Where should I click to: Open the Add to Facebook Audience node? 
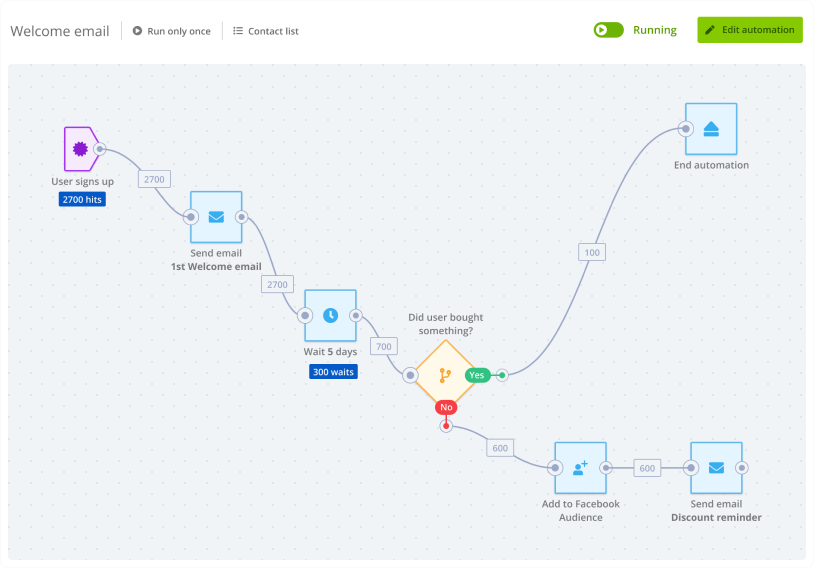pos(580,468)
